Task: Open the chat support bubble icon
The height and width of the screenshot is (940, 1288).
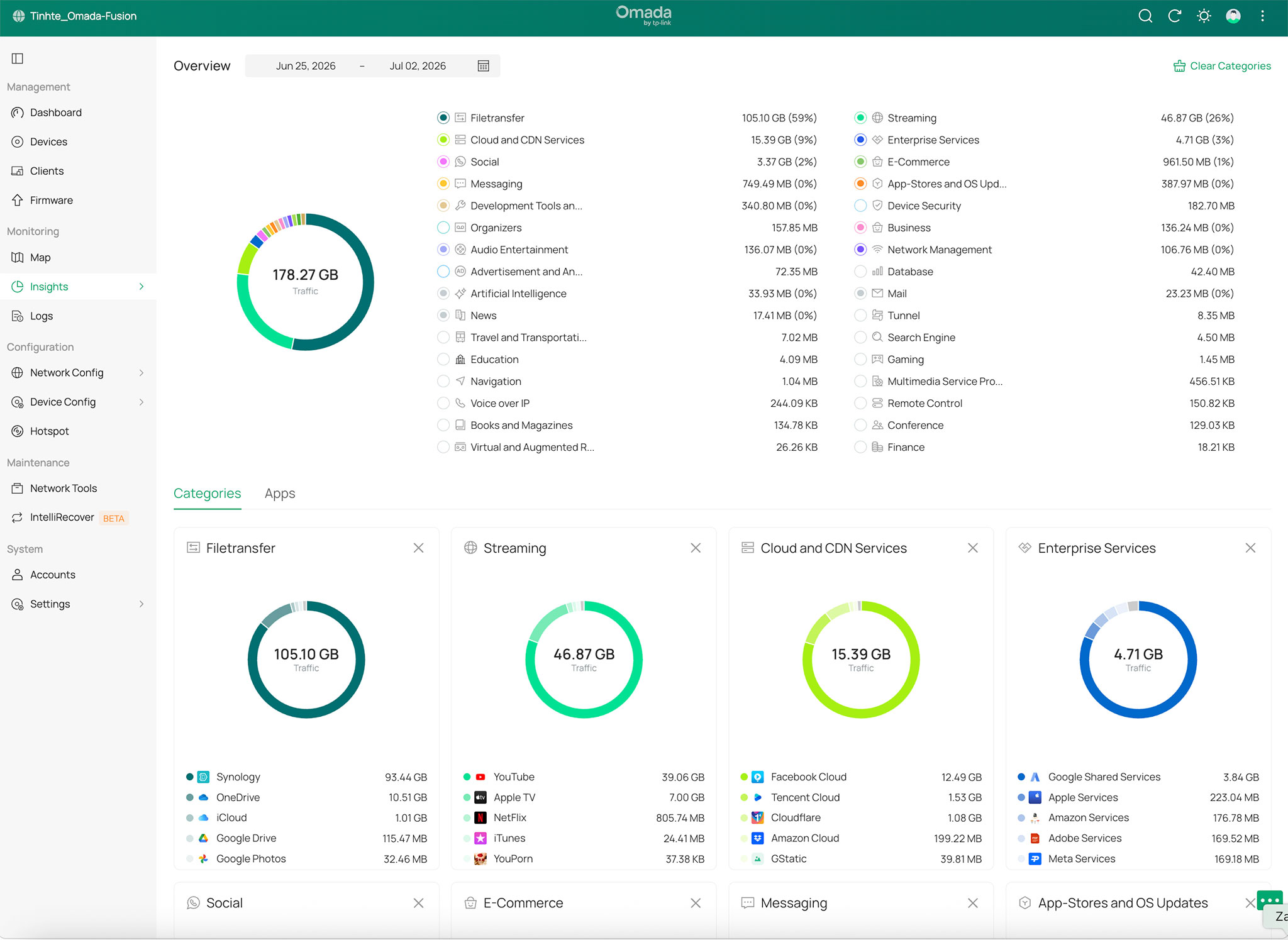Action: point(1269,900)
